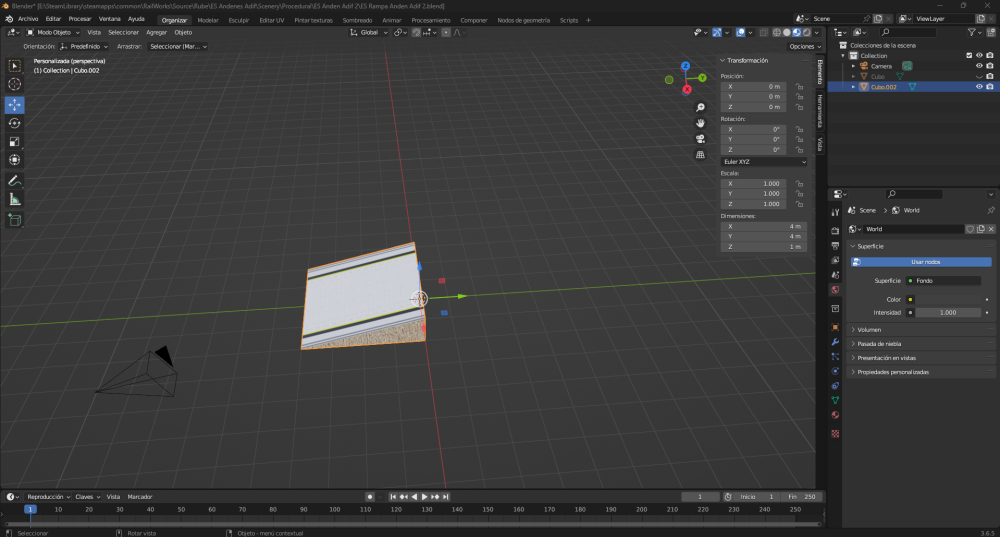Activate the Rotate tool
The height and width of the screenshot is (537, 1000).
pos(15,123)
